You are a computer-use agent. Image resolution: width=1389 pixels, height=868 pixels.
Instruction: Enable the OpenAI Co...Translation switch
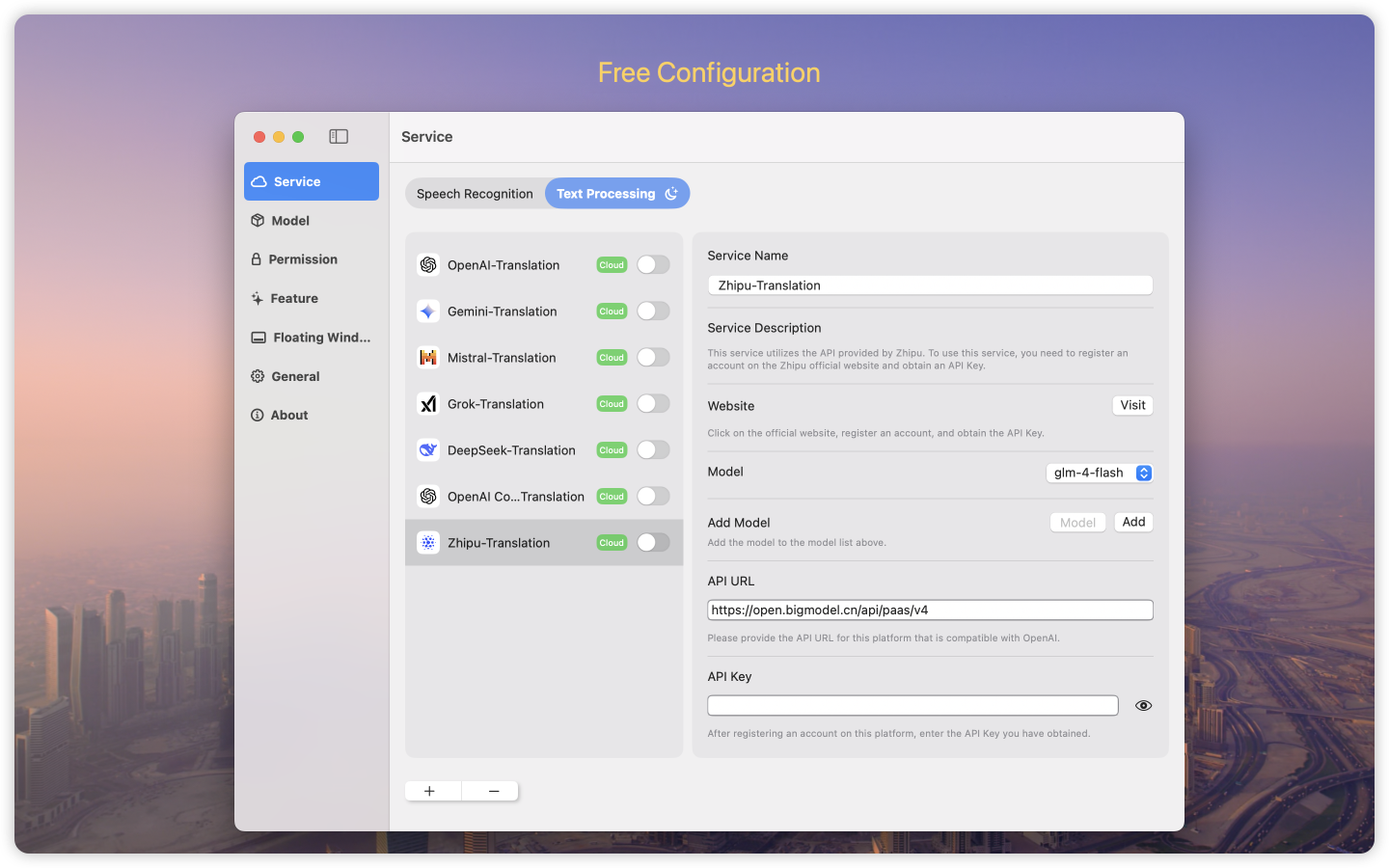coord(653,497)
